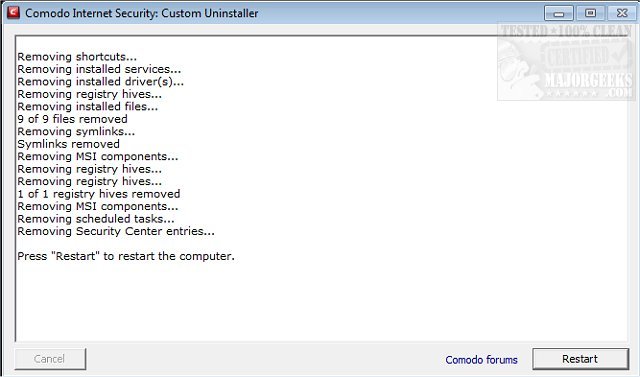Click the Restart button
The height and width of the screenshot is (377, 640).
click(x=580, y=359)
